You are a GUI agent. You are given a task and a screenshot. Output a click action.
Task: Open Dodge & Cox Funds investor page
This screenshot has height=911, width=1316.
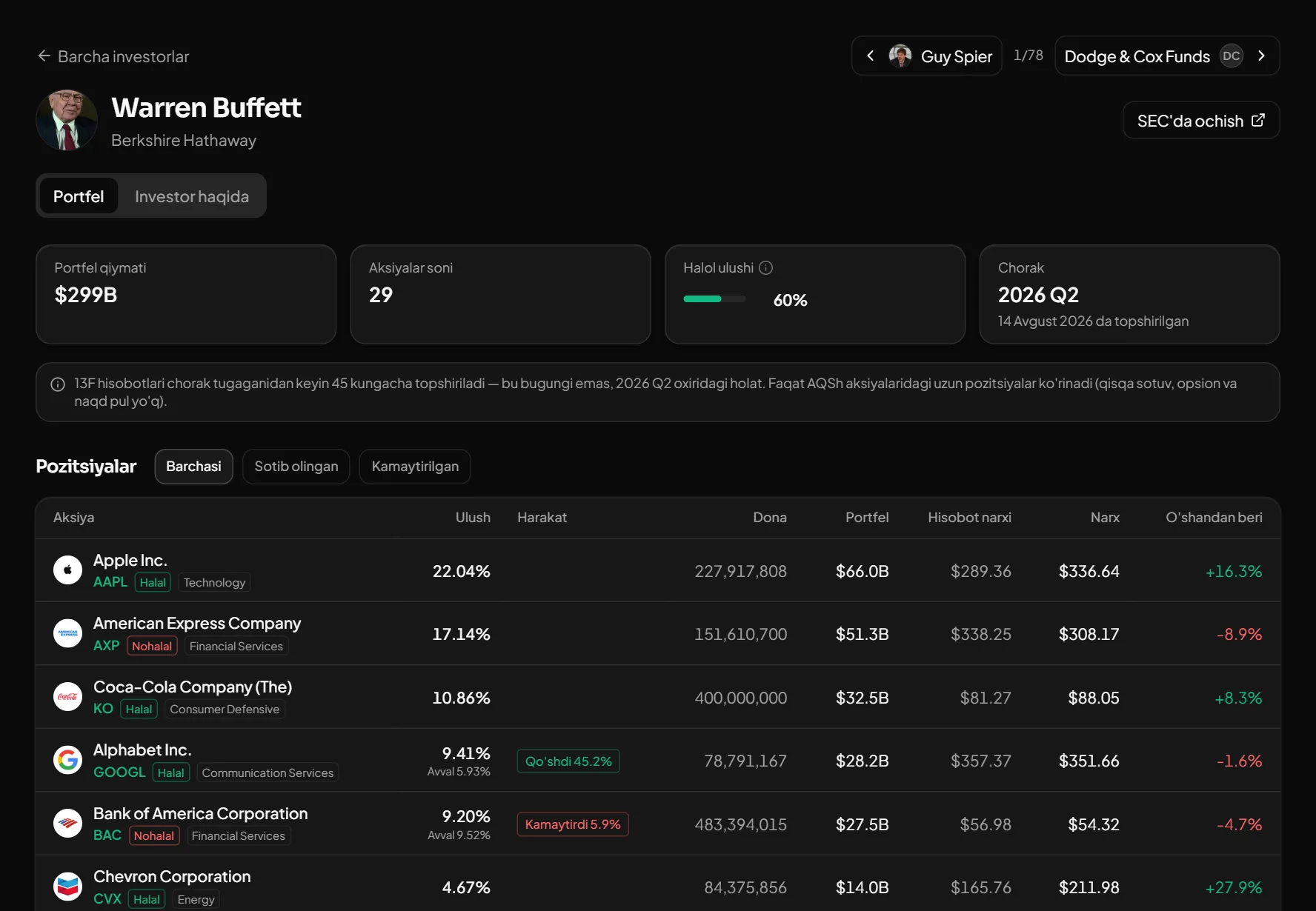pyautogui.click(x=1167, y=56)
